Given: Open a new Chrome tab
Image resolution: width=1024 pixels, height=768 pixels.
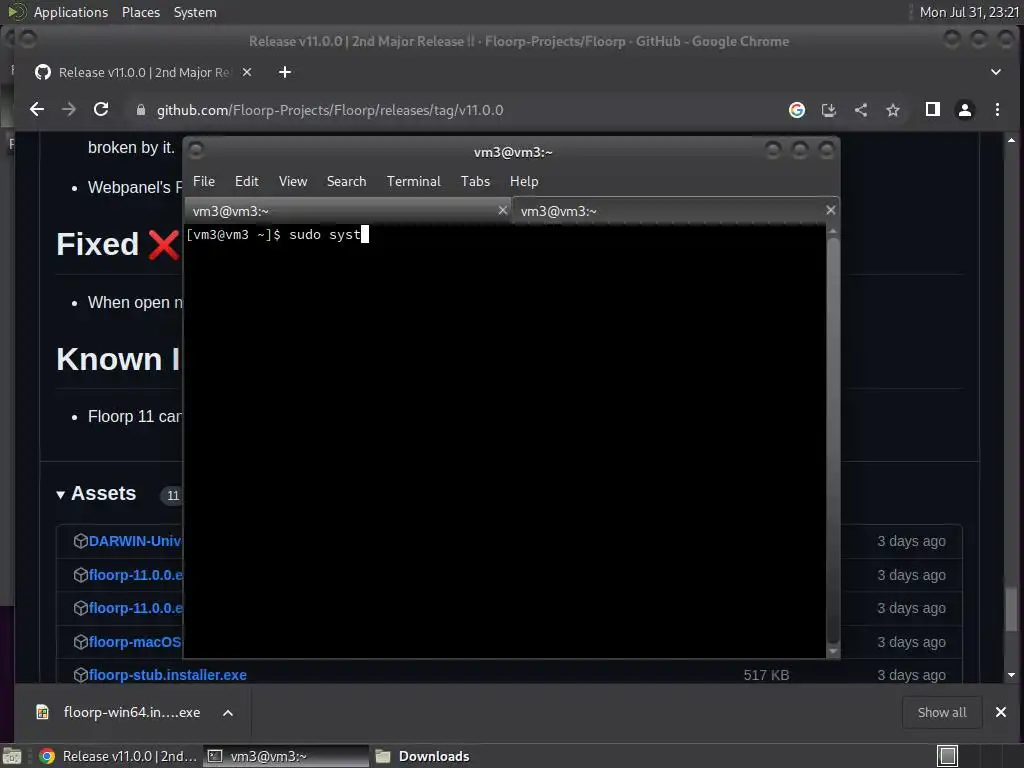Looking at the screenshot, I should click(x=285, y=72).
